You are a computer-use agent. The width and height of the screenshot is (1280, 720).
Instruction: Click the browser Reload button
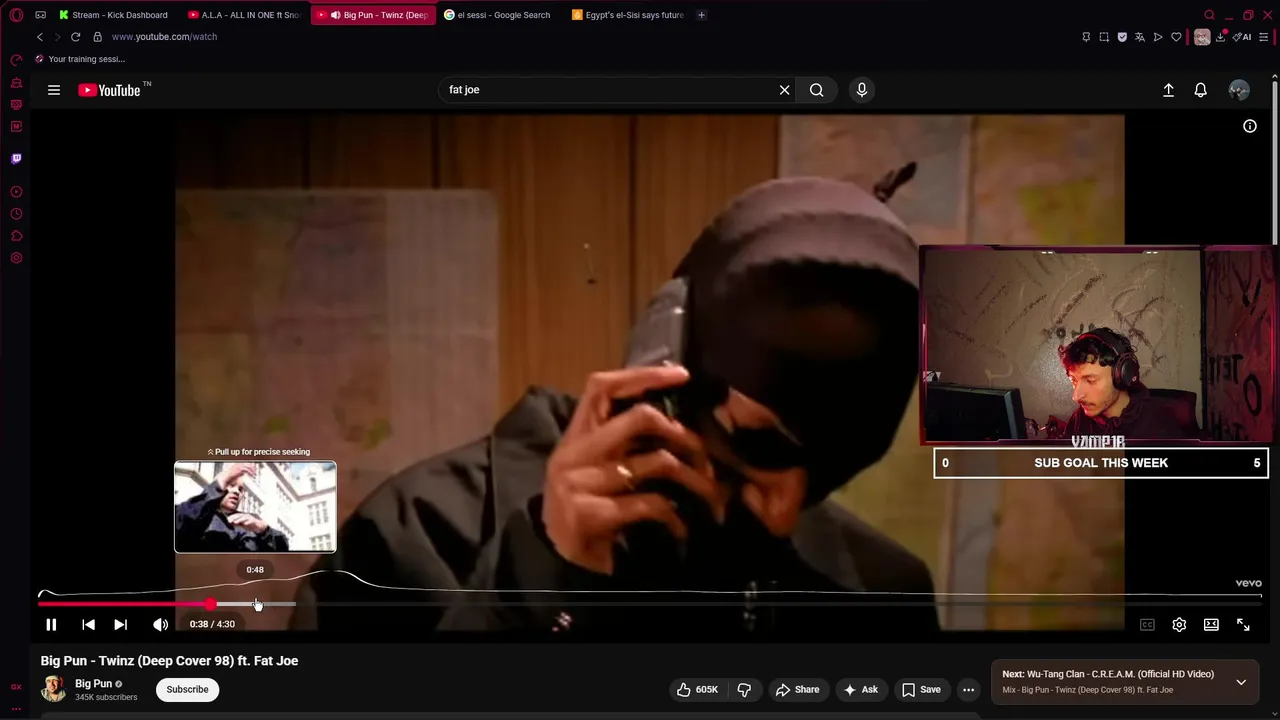[75, 37]
